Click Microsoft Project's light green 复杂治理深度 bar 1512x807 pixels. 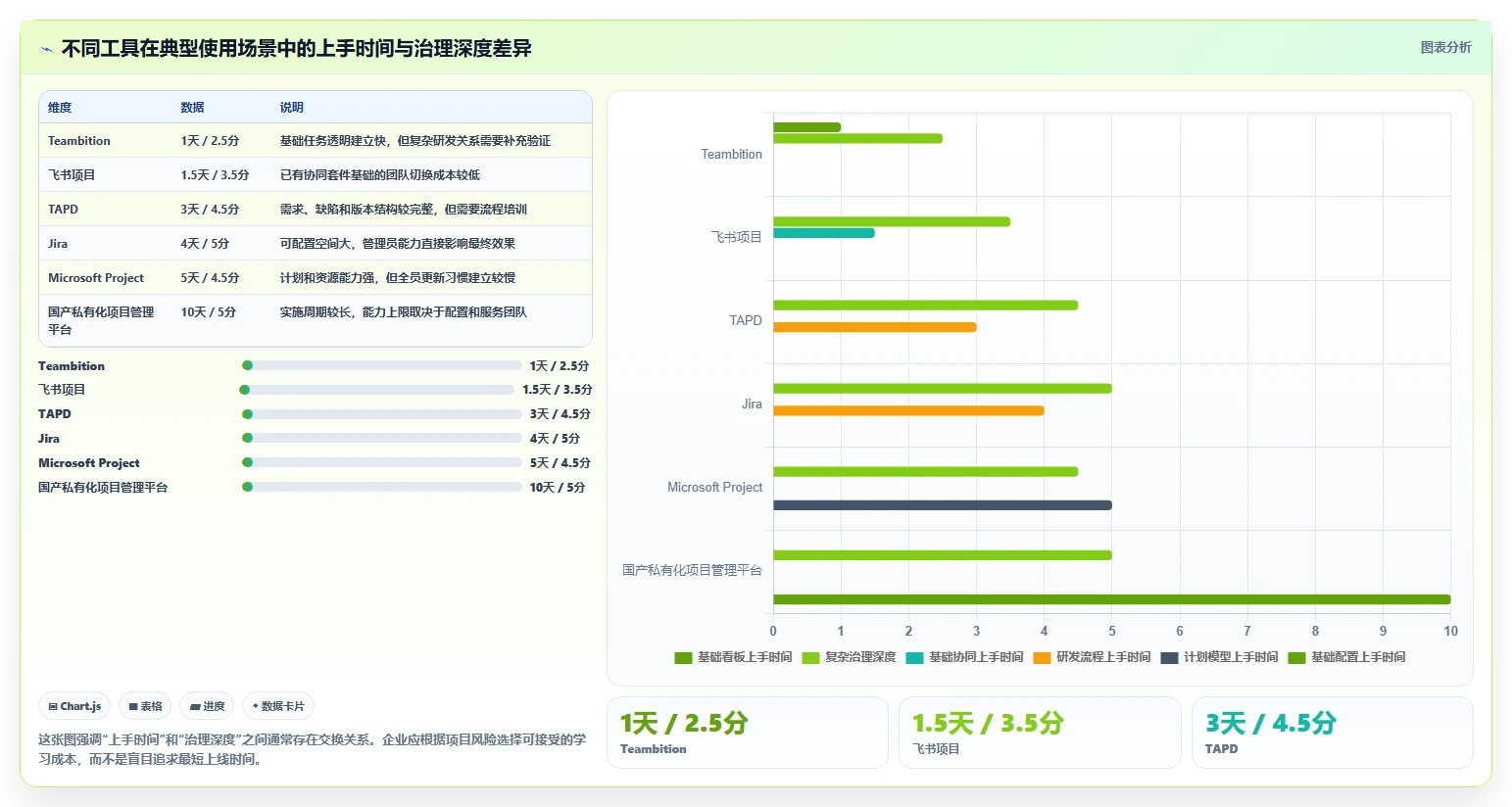click(926, 472)
